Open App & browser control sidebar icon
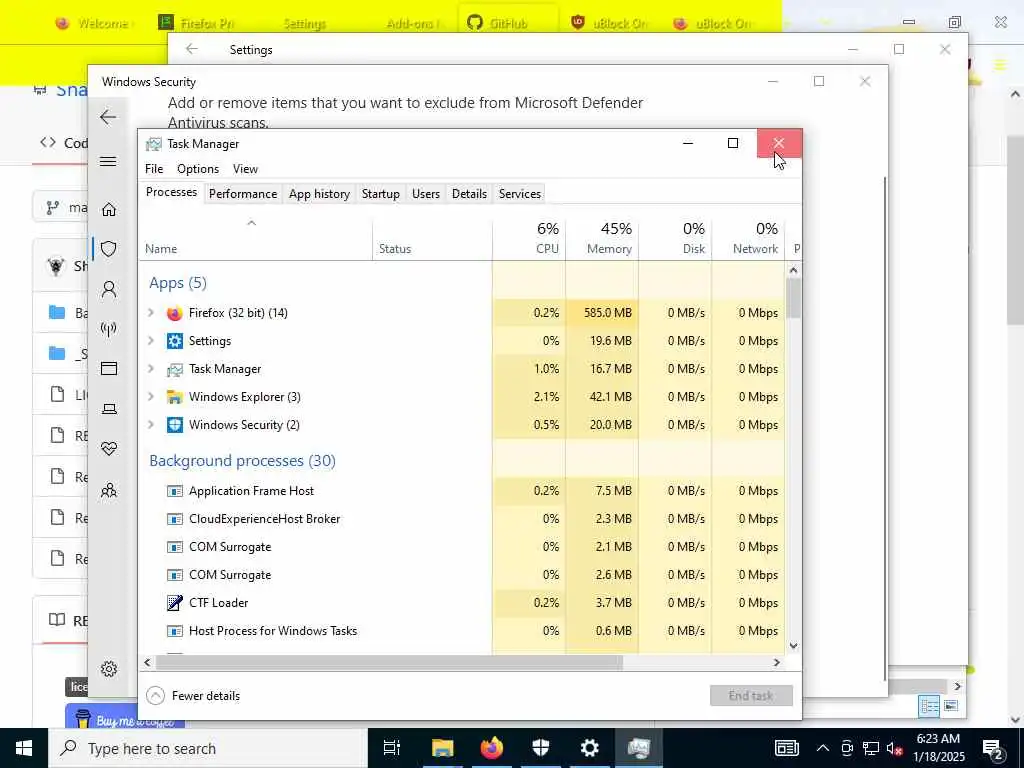 tap(109, 369)
